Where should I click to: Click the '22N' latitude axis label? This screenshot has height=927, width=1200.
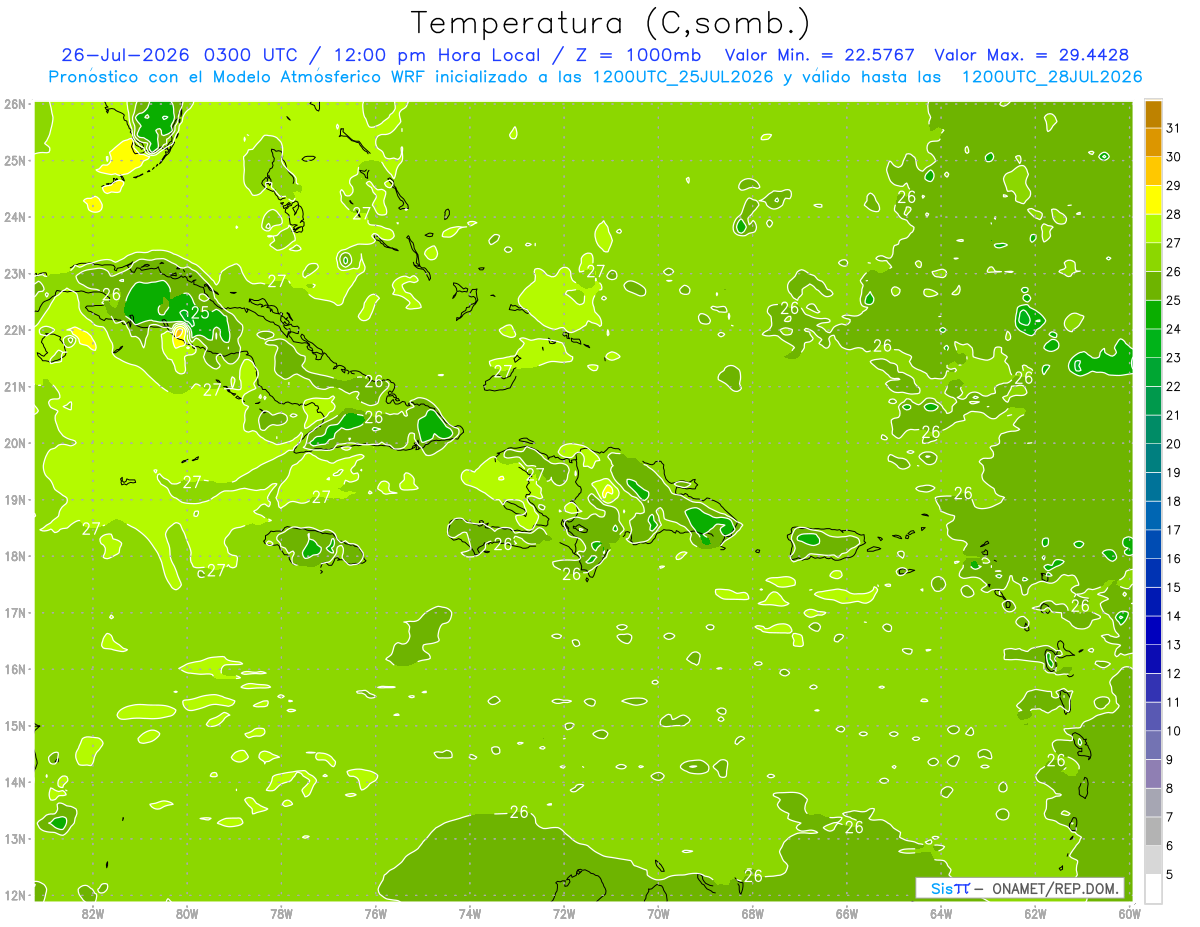(14, 330)
